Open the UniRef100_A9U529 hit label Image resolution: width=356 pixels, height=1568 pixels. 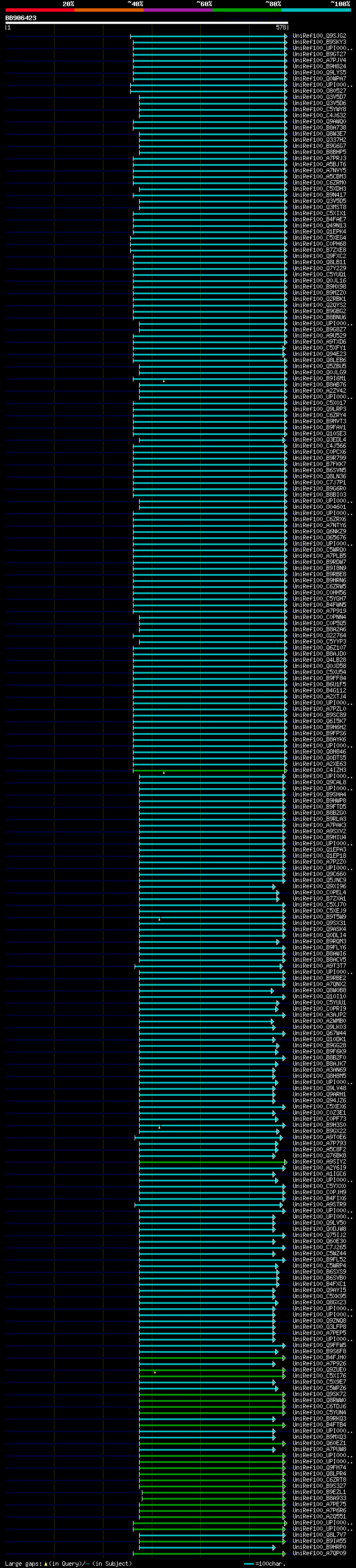[x=319, y=335]
